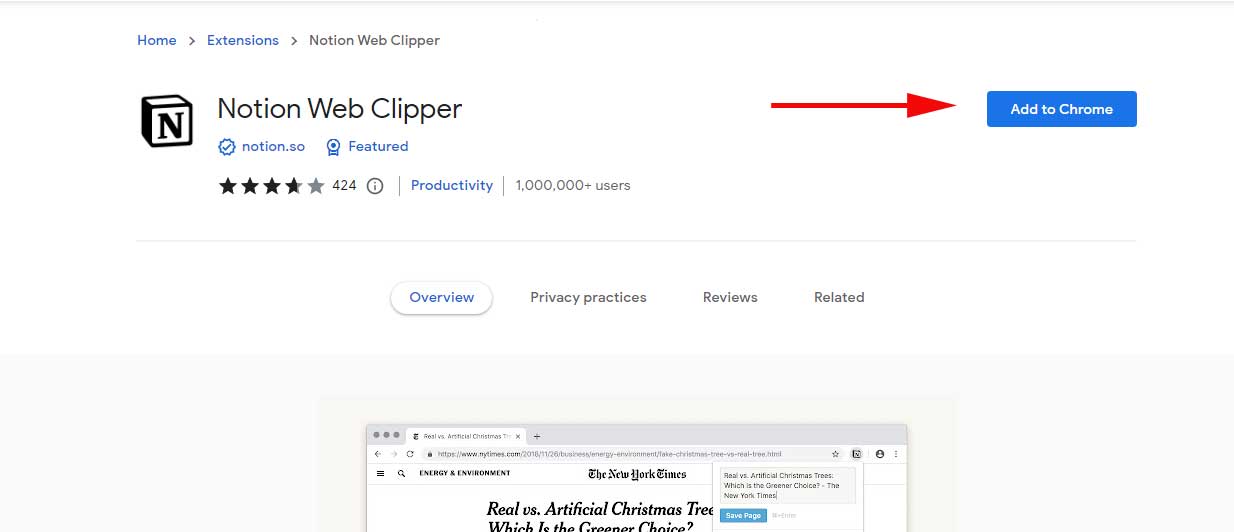Open the Related tab

[x=839, y=297]
